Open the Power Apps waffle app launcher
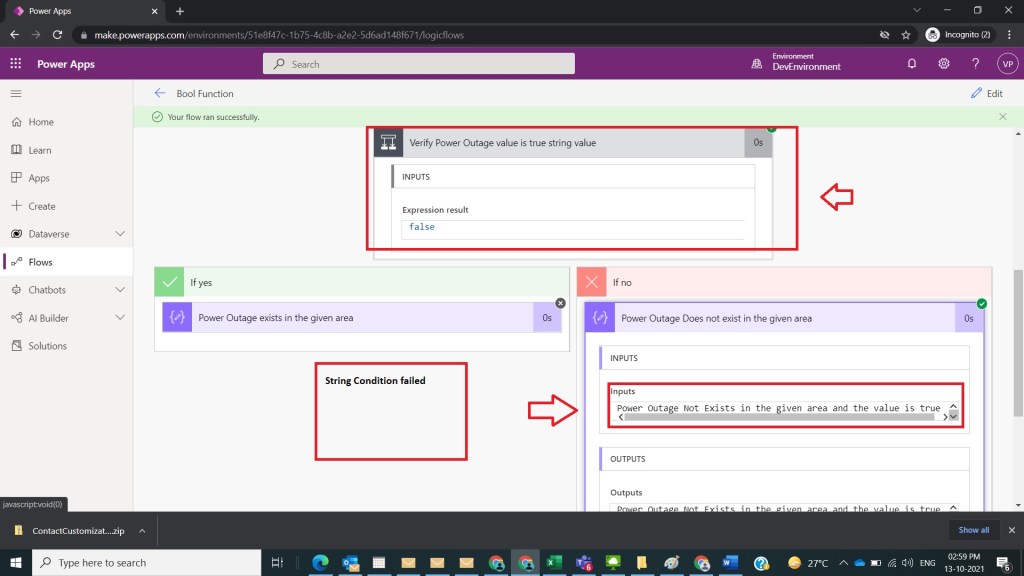This screenshot has height=576, width=1024. [15, 64]
